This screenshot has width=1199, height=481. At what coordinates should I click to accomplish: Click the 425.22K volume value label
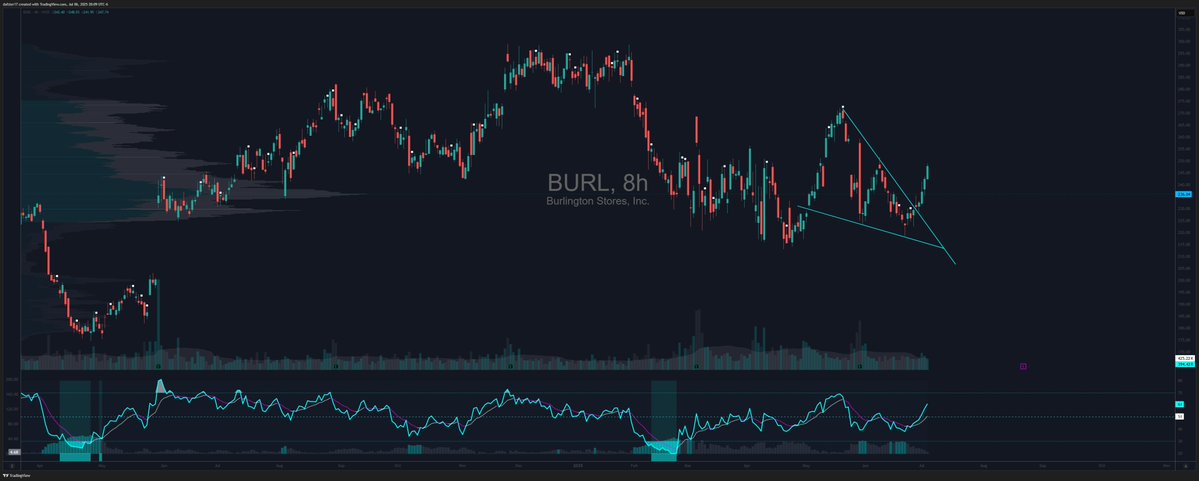(1183, 359)
